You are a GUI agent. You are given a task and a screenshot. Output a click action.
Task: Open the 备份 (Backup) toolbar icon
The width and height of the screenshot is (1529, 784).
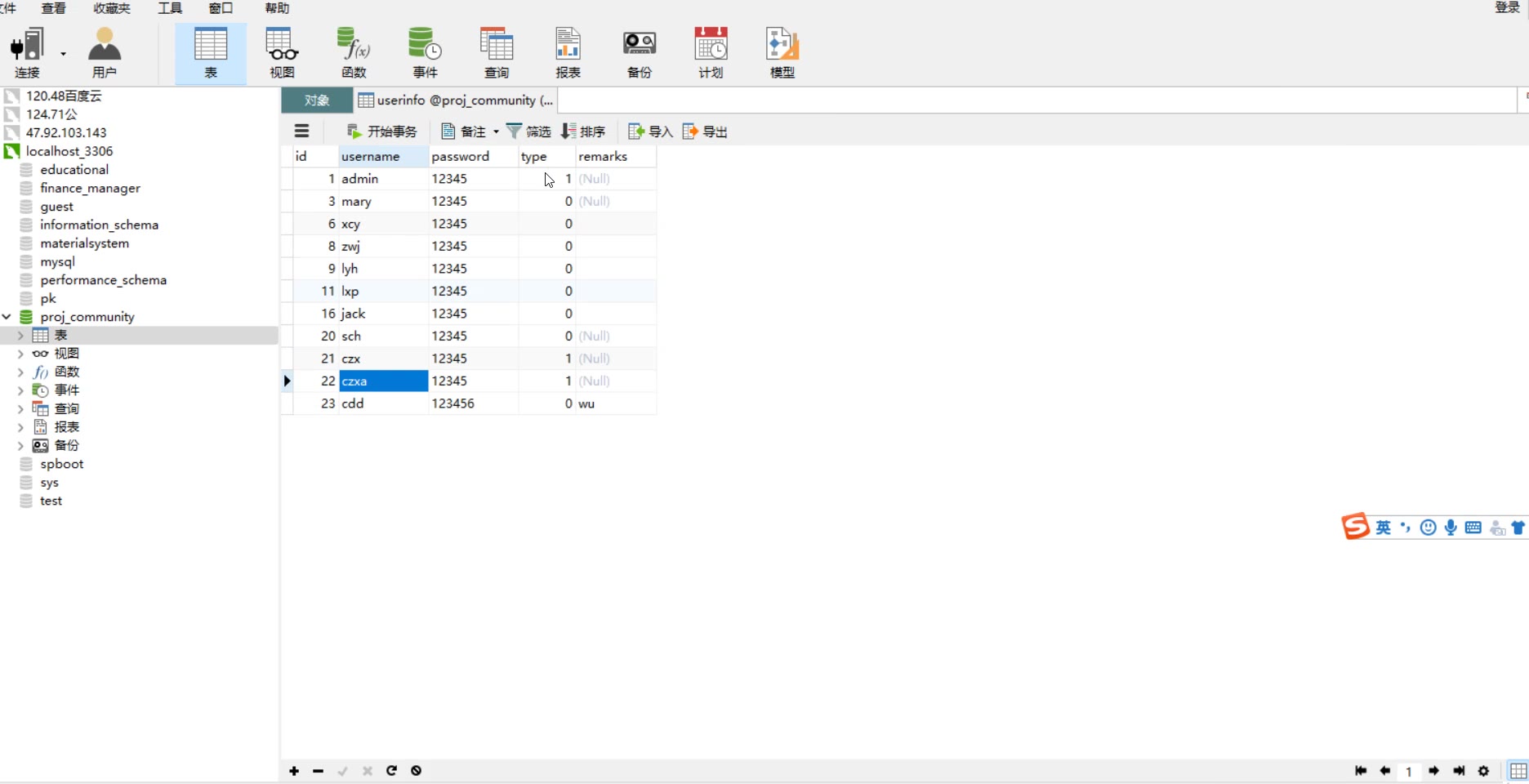click(640, 53)
